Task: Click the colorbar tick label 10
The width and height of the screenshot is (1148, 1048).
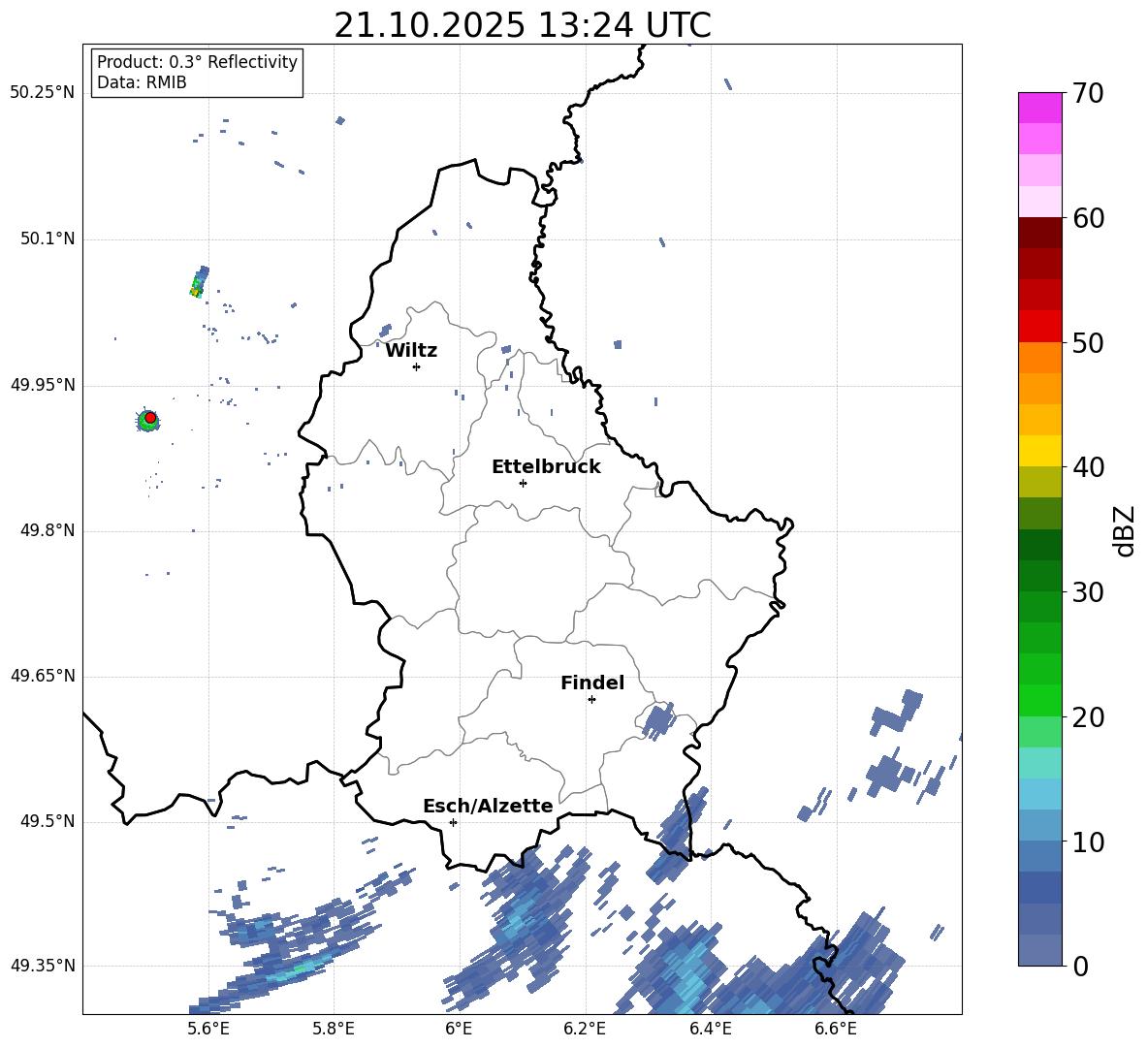Action: click(1088, 842)
